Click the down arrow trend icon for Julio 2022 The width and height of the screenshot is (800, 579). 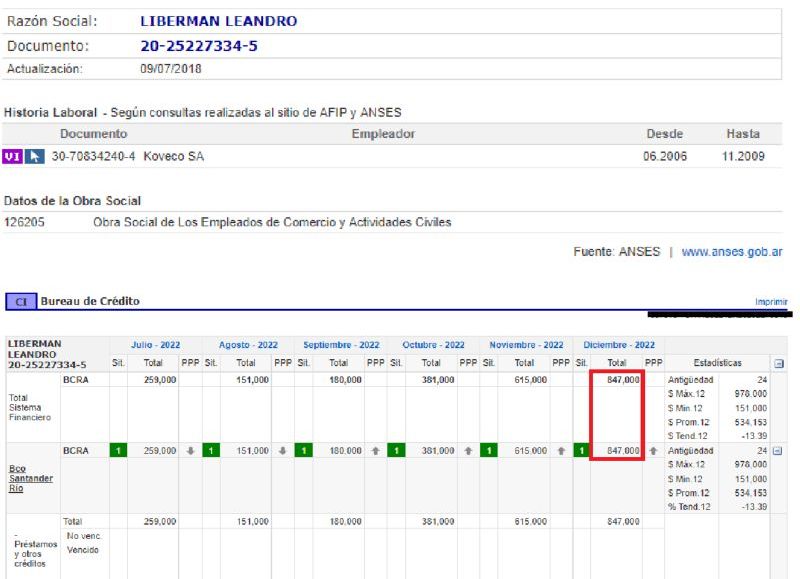190,451
